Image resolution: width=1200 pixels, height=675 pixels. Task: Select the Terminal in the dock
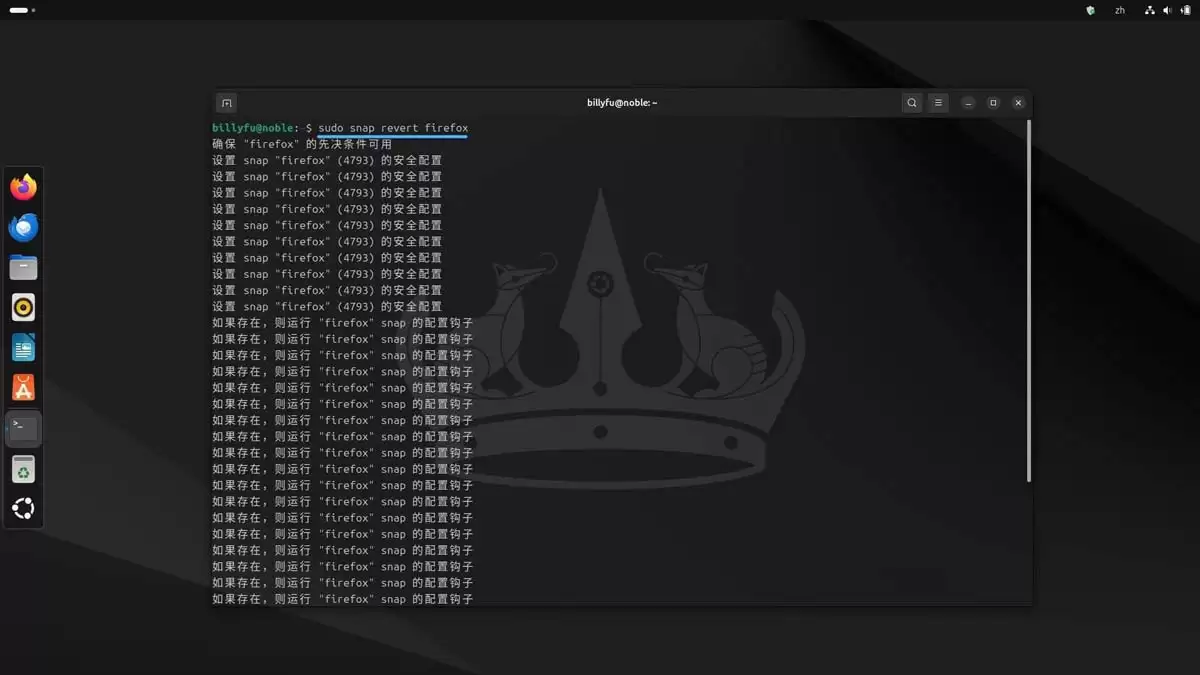pos(23,427)
